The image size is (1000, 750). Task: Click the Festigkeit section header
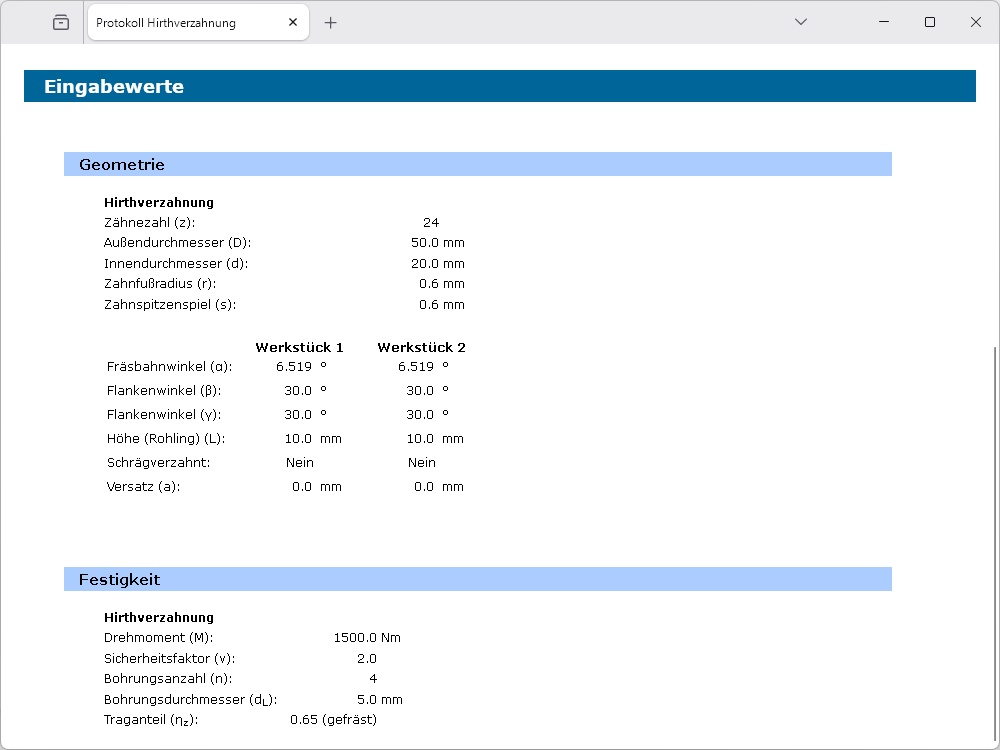tap(477, 579)
